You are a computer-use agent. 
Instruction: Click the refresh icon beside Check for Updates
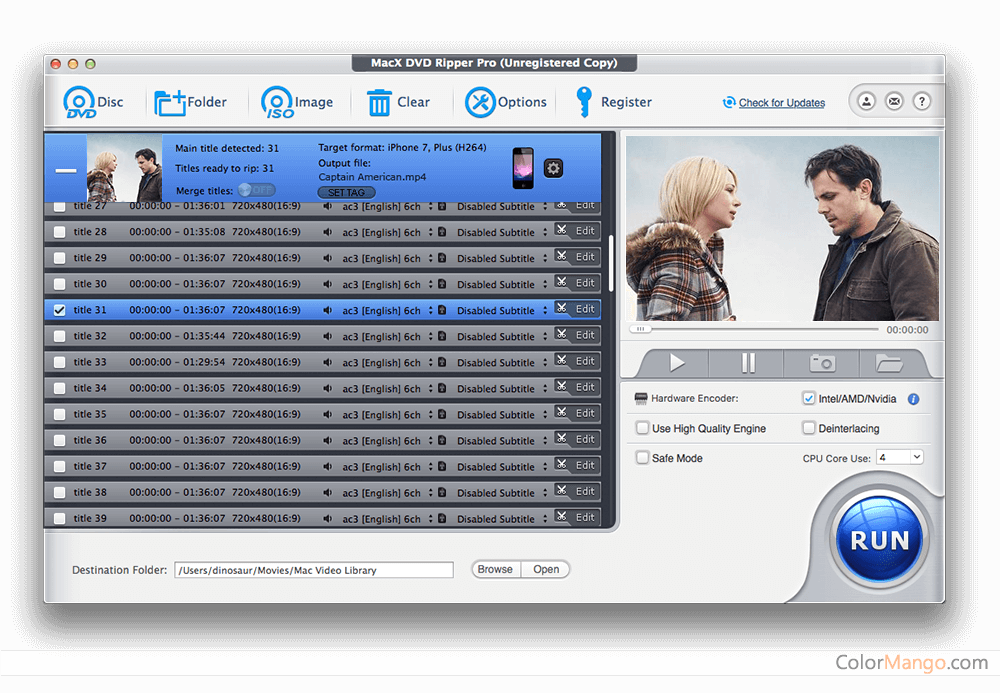click(729, 102)
